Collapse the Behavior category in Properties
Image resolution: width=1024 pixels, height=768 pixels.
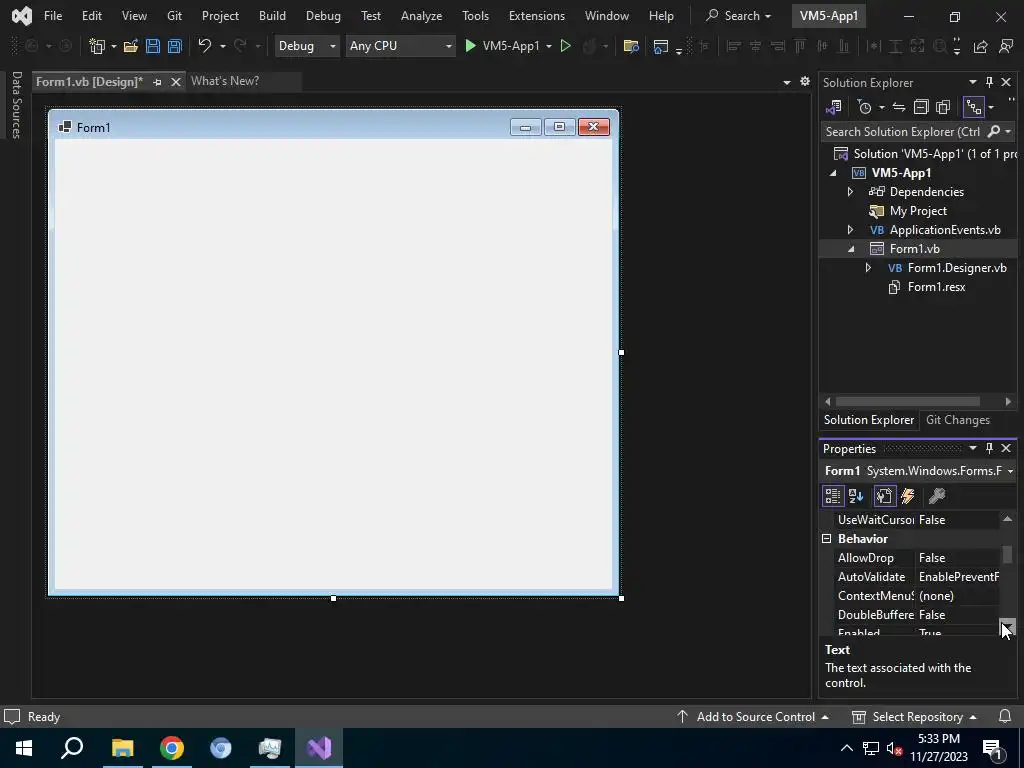pyautogui.click(x=827, y=539)
